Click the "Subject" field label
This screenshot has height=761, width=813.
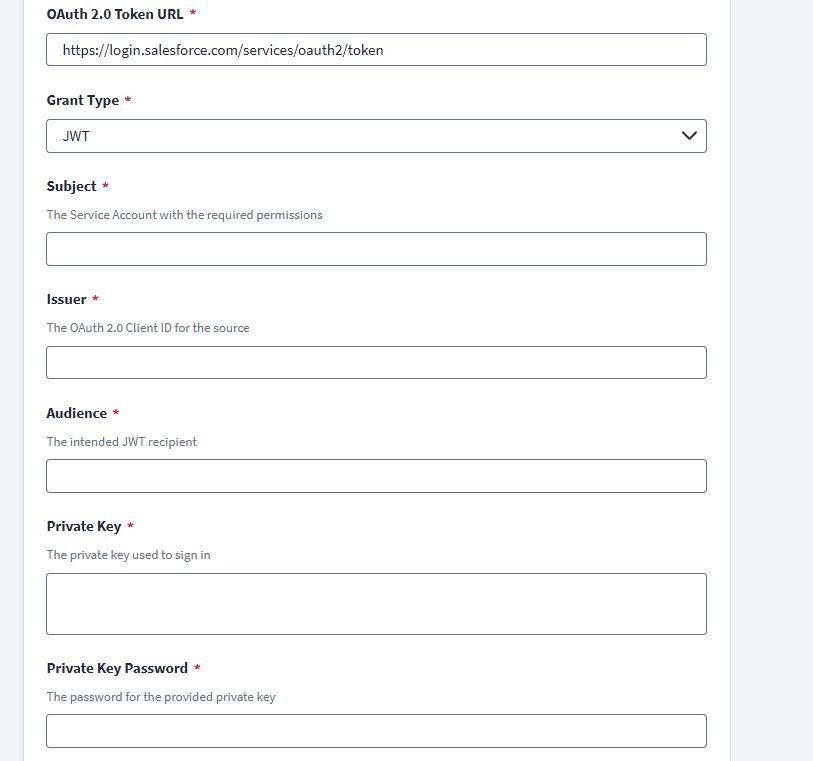[72, 187]
